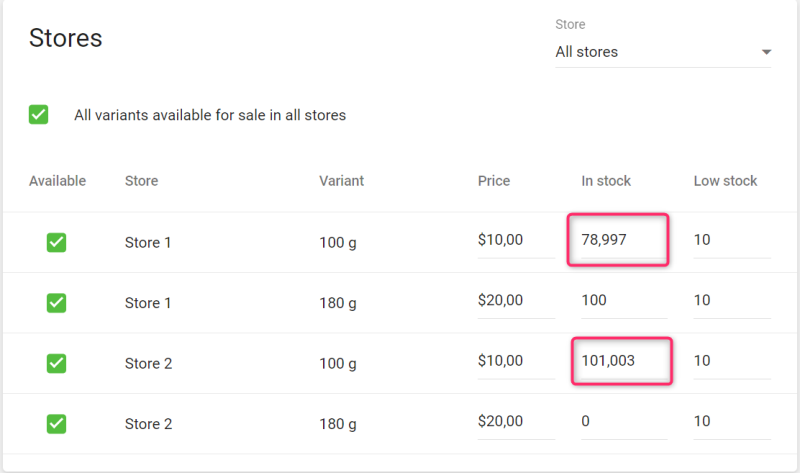Edit low stock field for Store 2 180 g
This screenshot has height=473, width=800.
731,422
